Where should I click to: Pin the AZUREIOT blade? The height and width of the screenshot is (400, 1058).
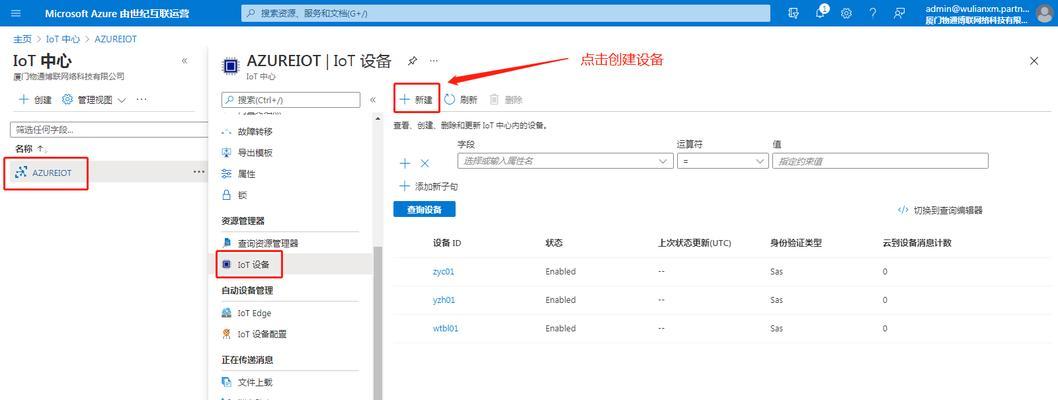(x=412, y=61)
